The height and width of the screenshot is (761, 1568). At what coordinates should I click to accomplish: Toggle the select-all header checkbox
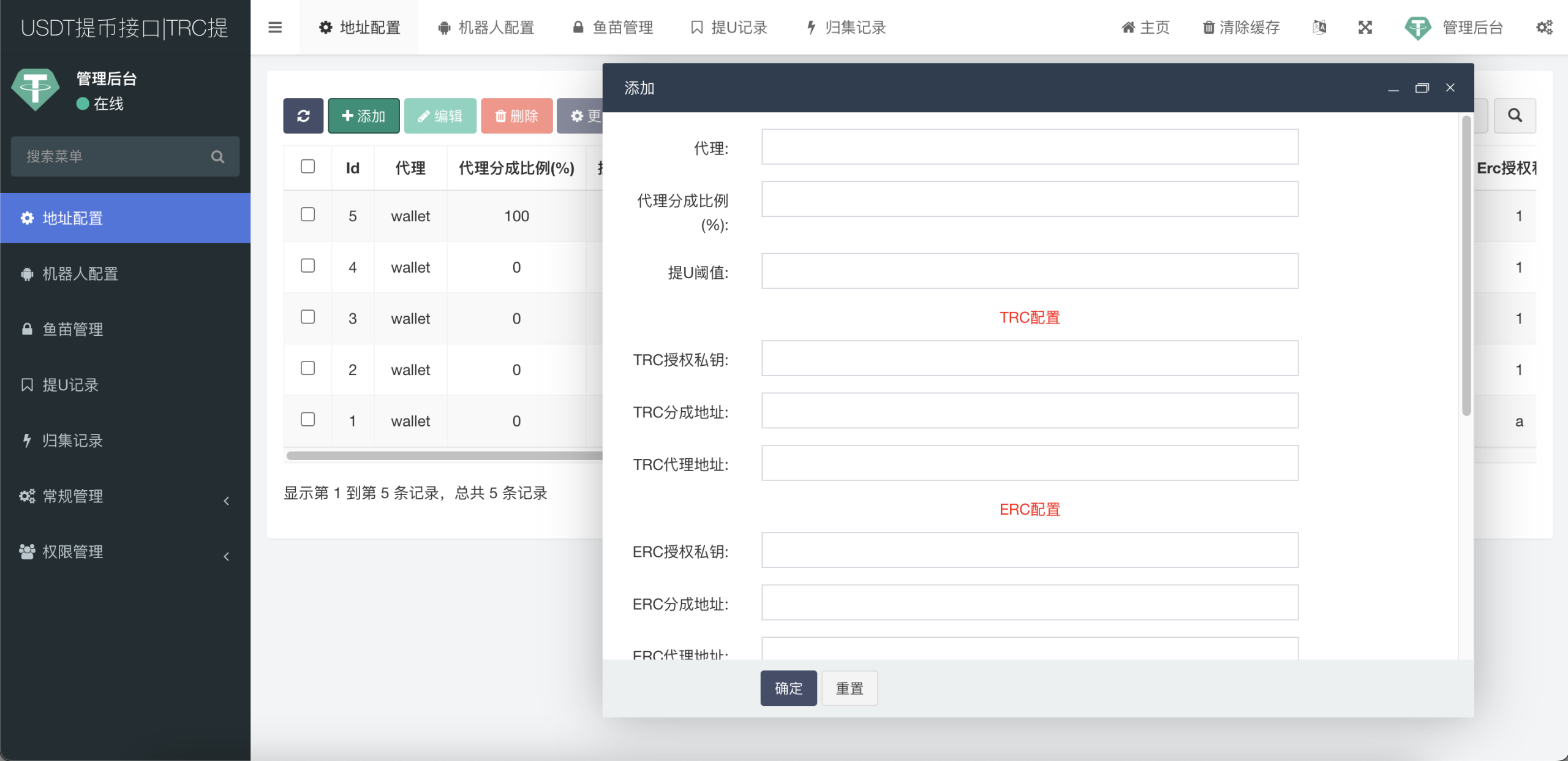(x=307, y=167)
